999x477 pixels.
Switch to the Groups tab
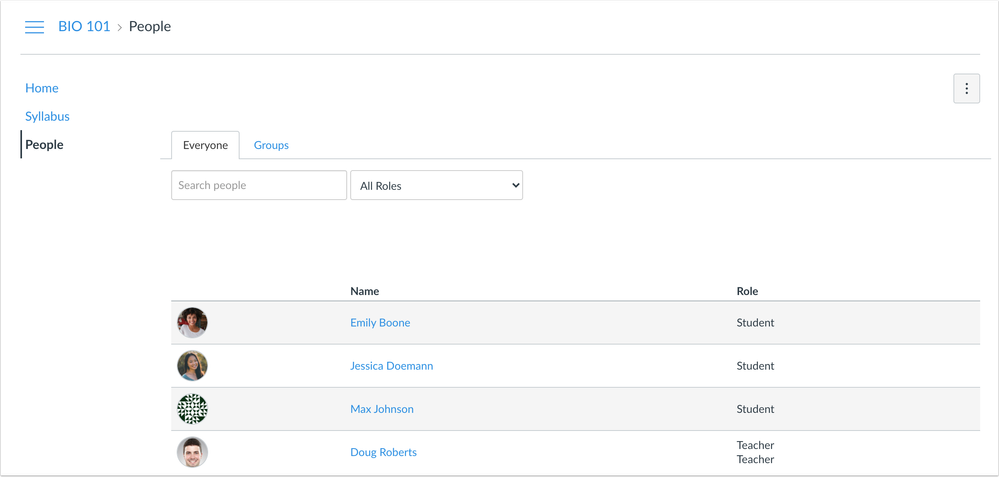click(x=271, y=145)
